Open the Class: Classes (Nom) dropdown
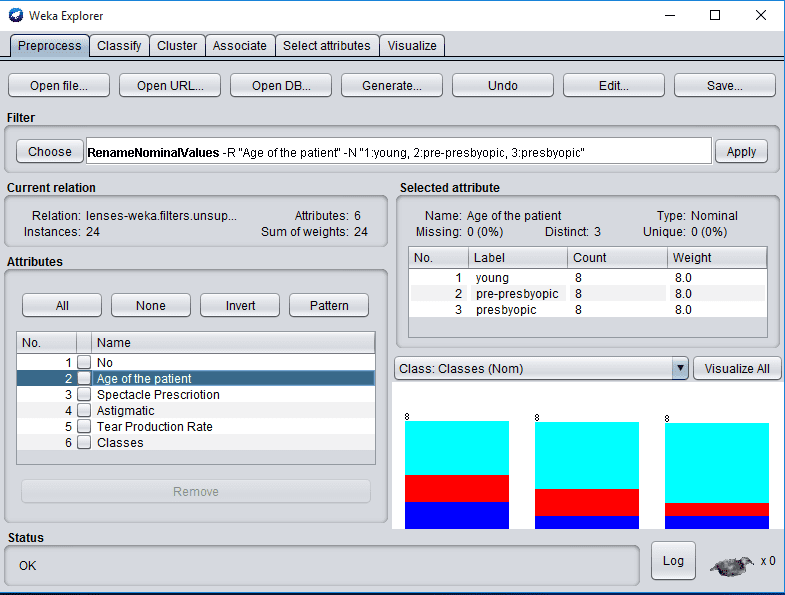 tap(541, 369)
